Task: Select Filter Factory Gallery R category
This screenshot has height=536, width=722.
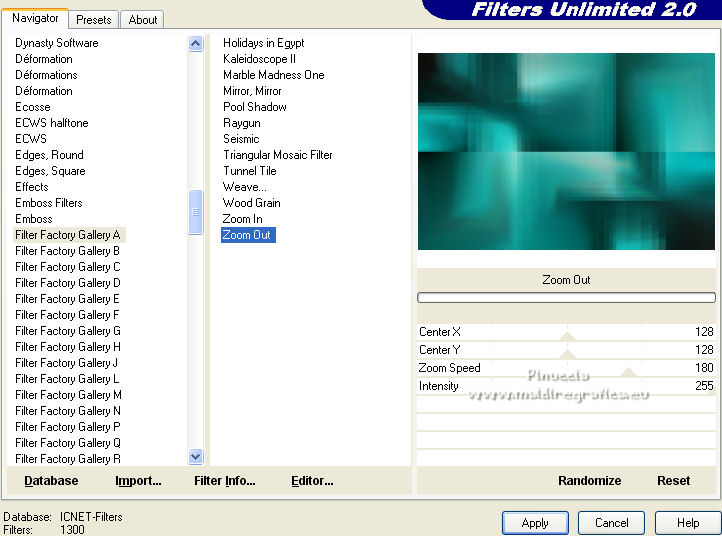Action: [67, 459]
